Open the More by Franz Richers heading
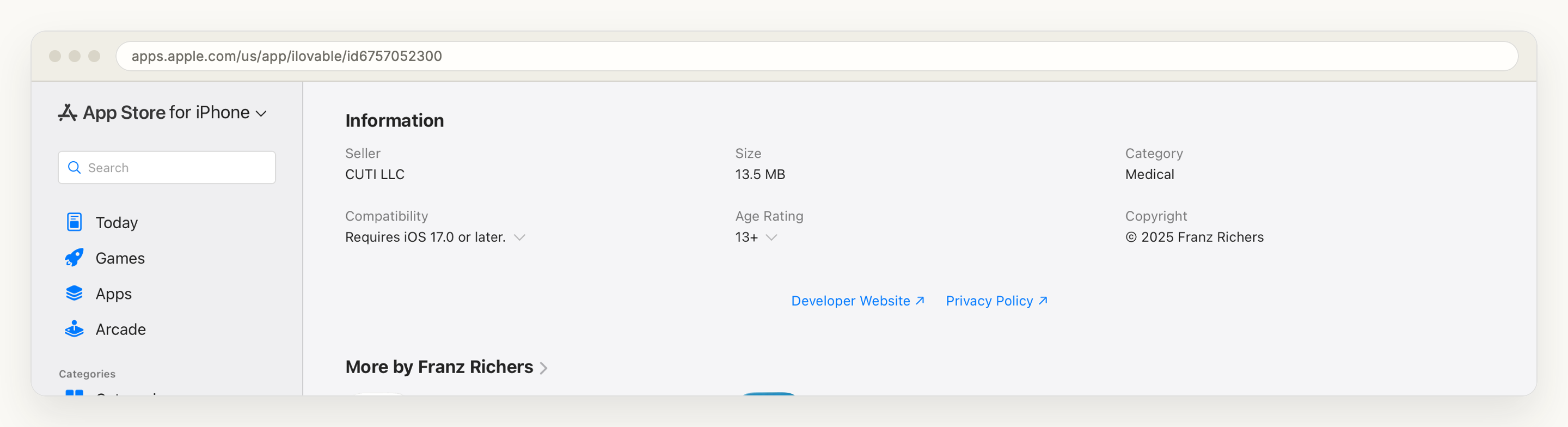Viewport: 1568px width, 427px height. (439, 367)
